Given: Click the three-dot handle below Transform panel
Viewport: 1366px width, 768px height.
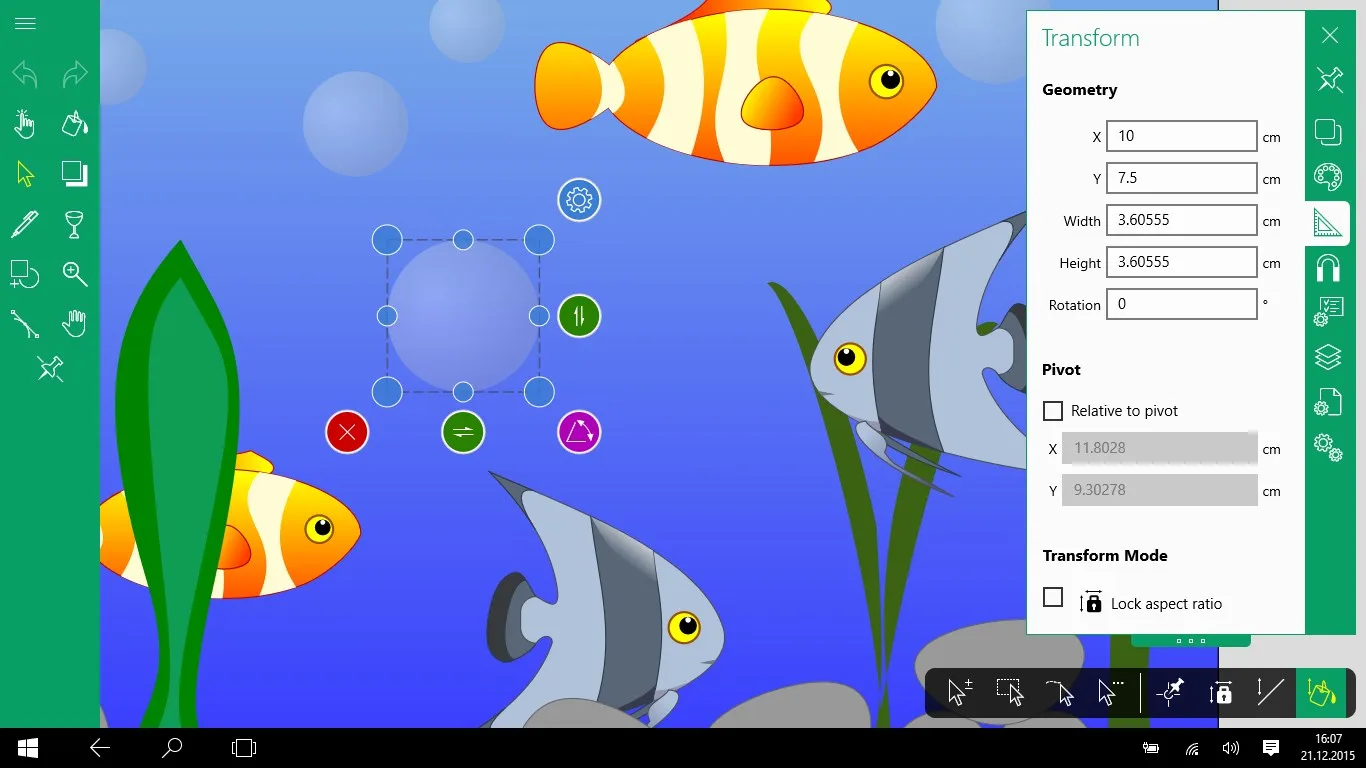Looking at the screenshot, I should coord(1191,640).
